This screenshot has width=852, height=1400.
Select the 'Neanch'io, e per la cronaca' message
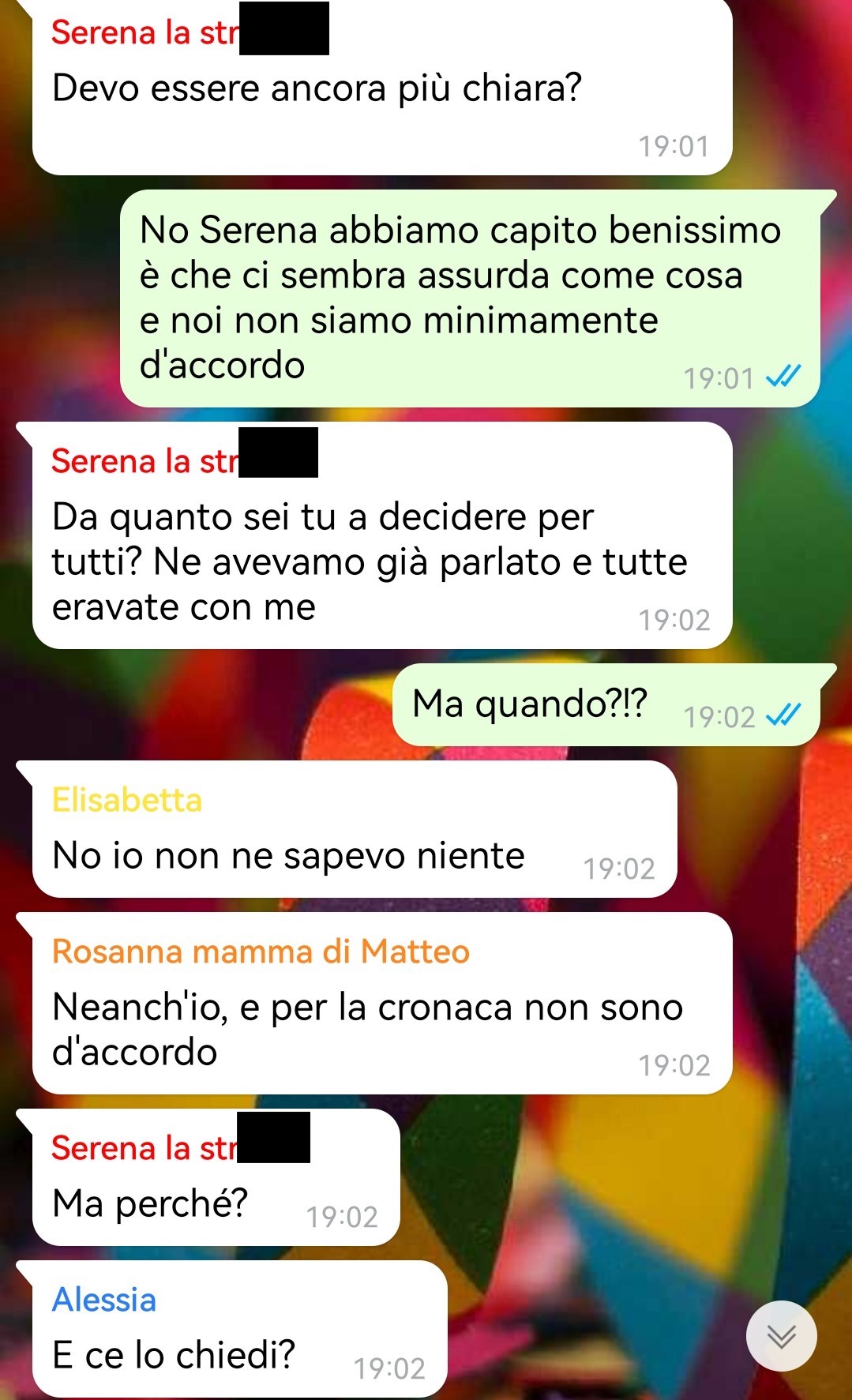coord(382,1004)
